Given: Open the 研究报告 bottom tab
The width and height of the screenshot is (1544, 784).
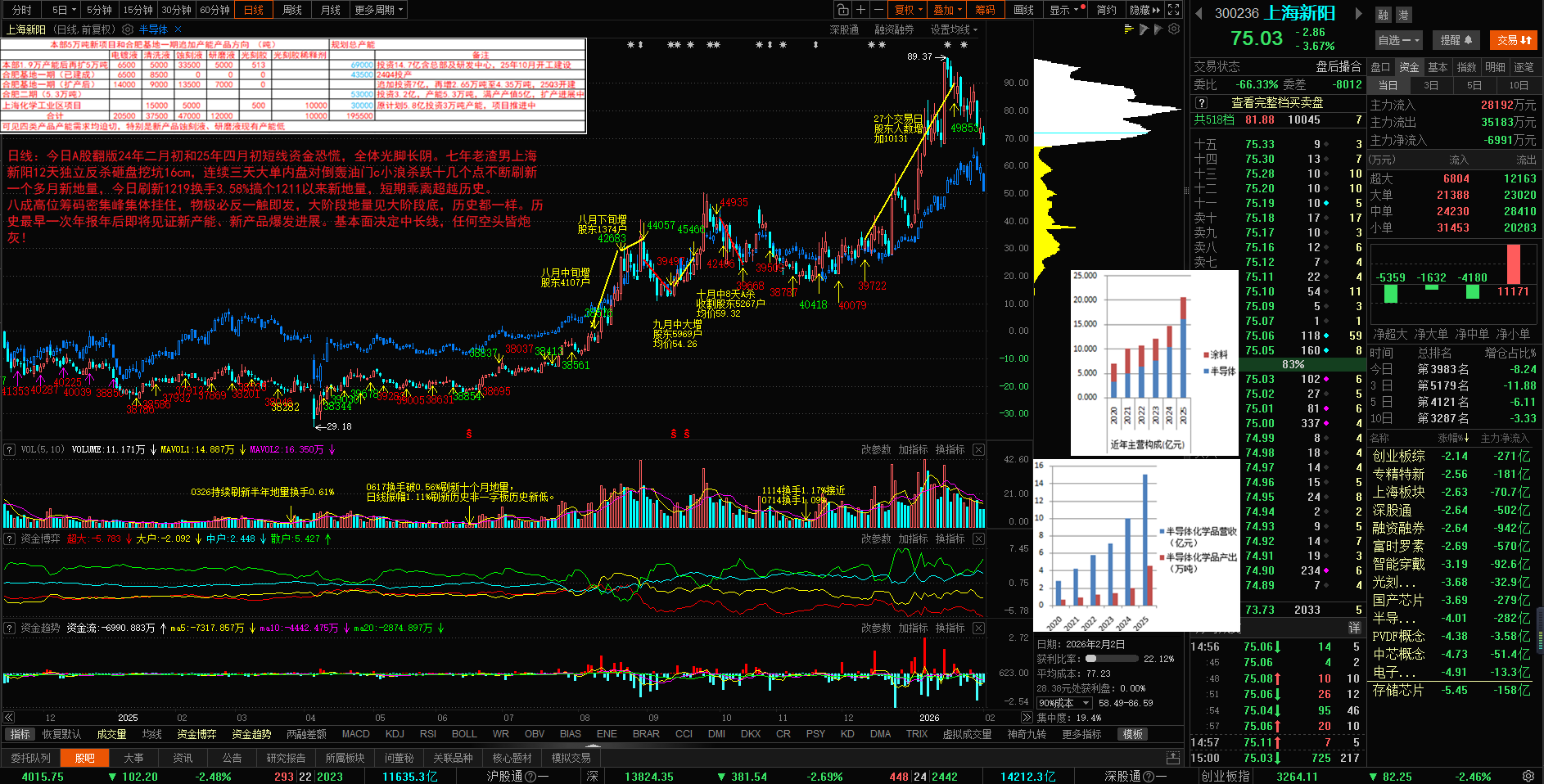Looking at the screenshot, I should pyautogui.click(x=286, y=758).
